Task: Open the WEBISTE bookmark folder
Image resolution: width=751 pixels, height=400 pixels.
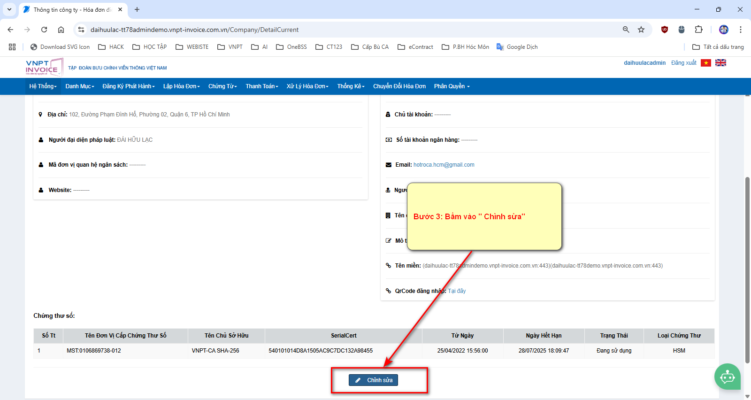Action: [x=192, y=47]
